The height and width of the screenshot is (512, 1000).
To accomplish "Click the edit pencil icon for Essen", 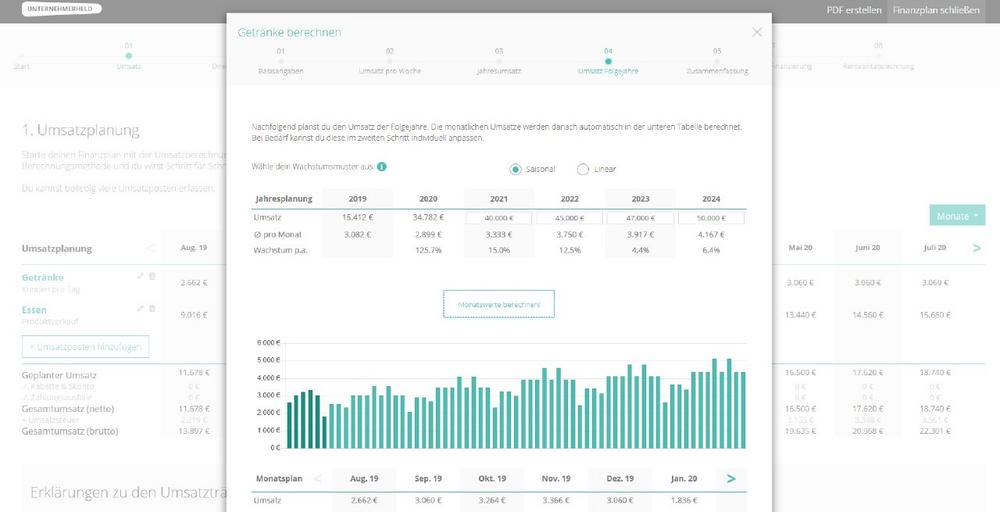I will (141, 310).
